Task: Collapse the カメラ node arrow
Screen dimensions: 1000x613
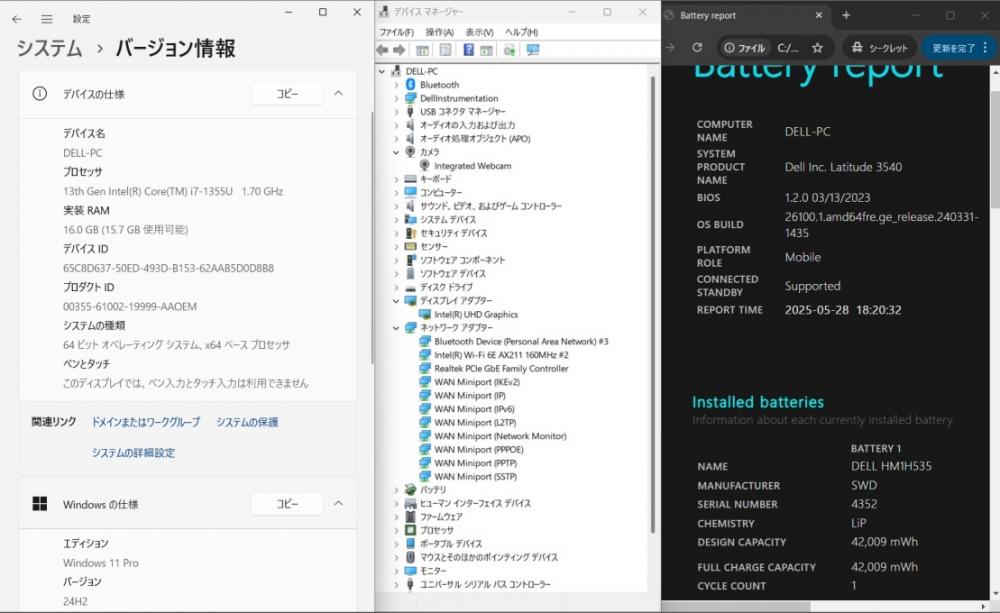Action: (x=396, y=152)
